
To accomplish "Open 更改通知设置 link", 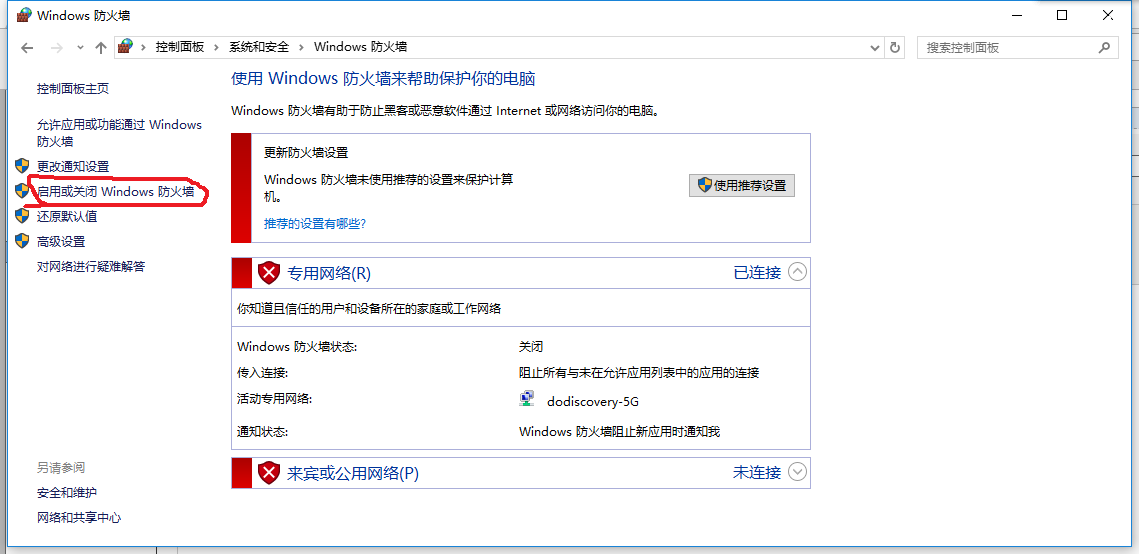I will pyautogui.click(x=73, y=166).
